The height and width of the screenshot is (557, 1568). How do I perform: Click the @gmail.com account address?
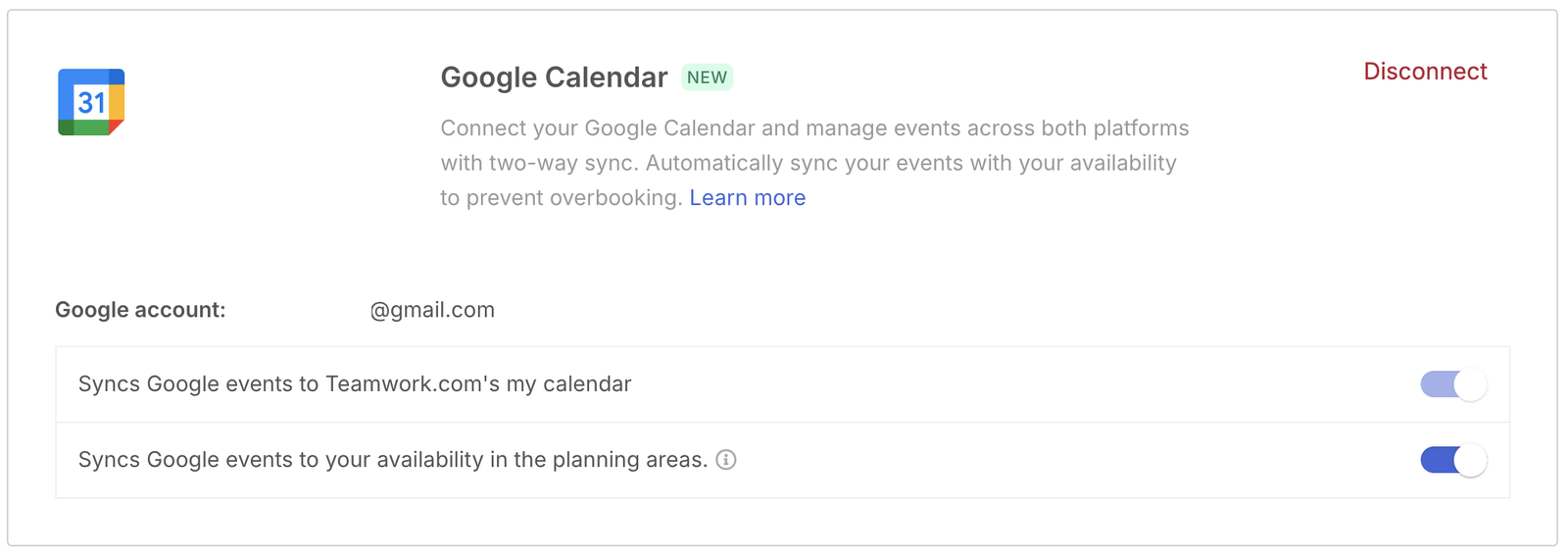click(432, 310)
